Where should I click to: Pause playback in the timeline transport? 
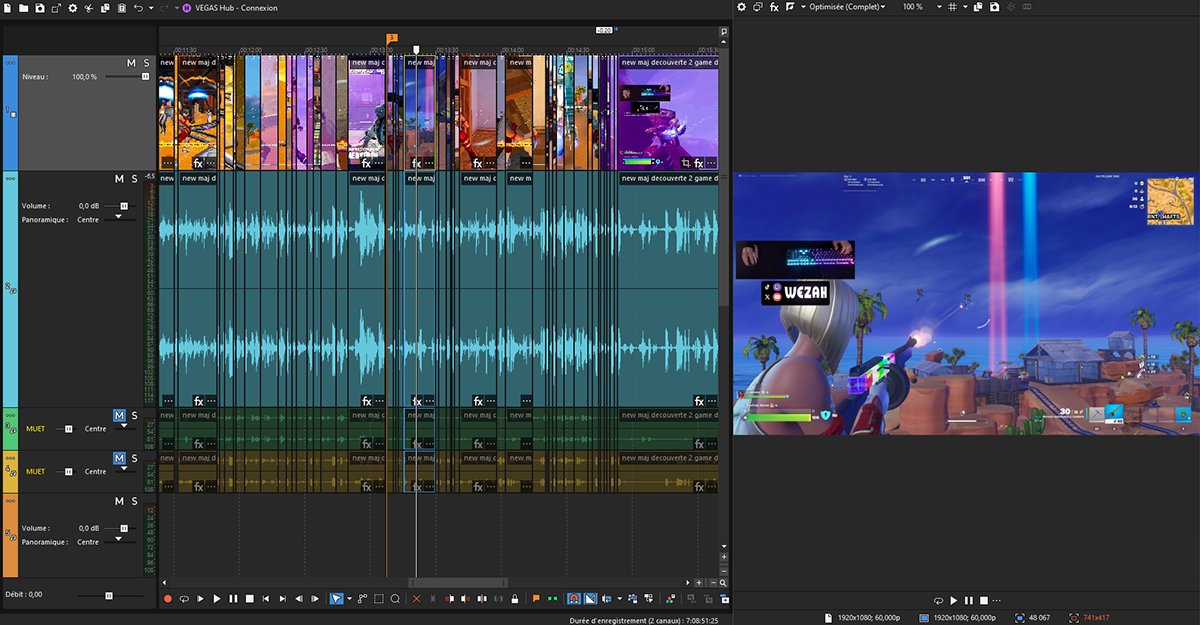point(233,599)
